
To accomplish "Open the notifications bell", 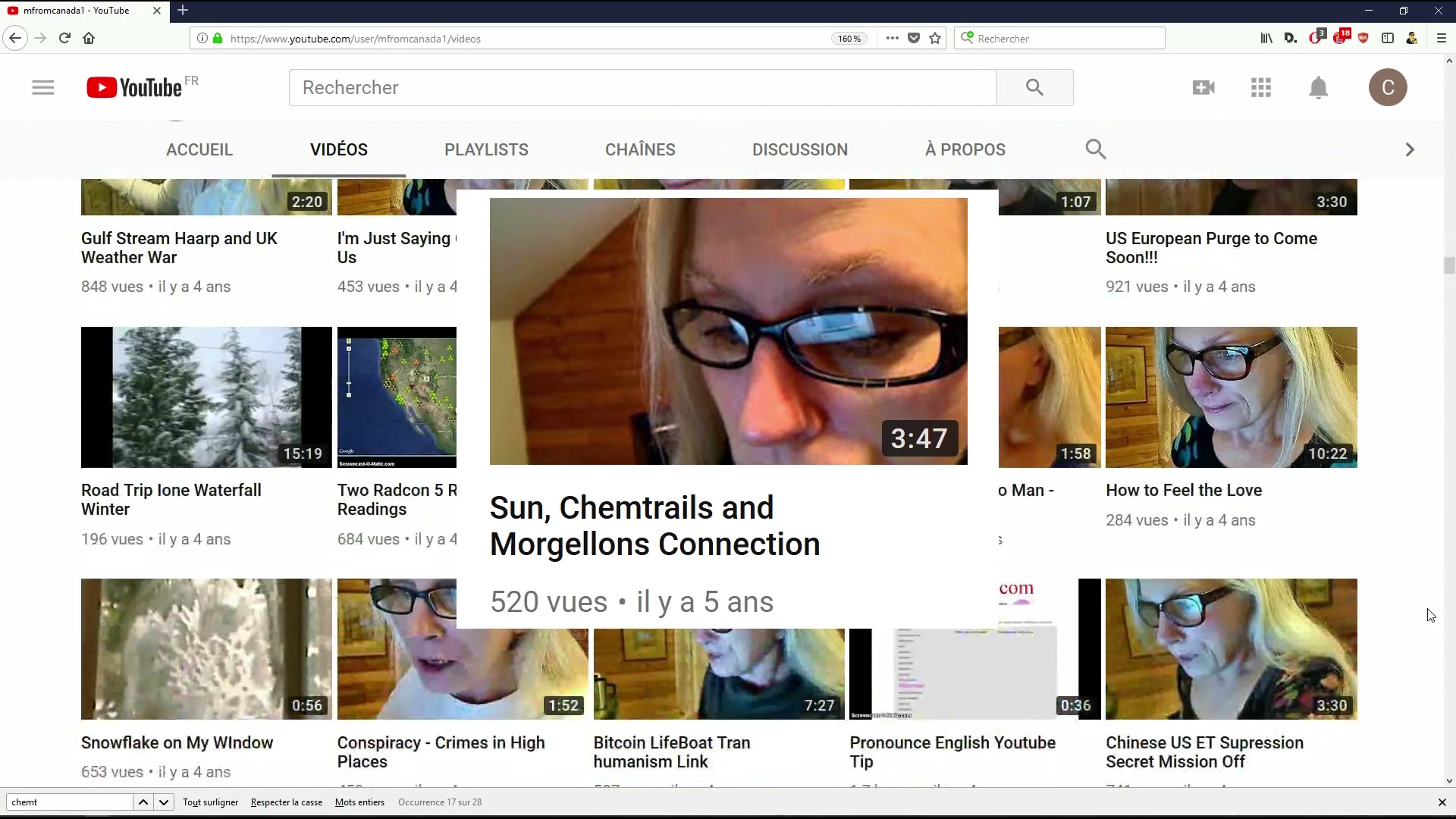I will [1319, 88].
